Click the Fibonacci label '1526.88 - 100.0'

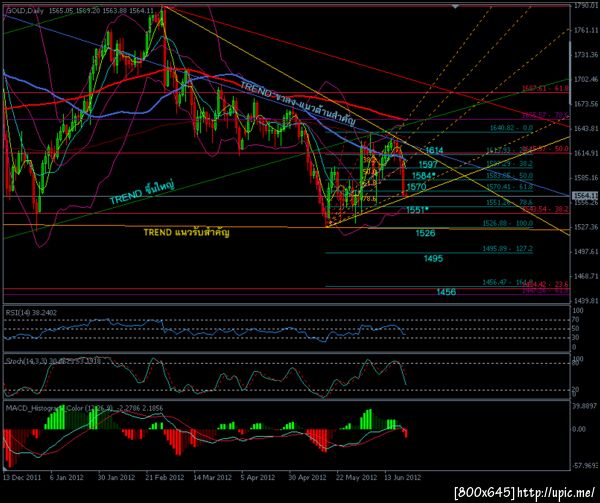(508, 223)
